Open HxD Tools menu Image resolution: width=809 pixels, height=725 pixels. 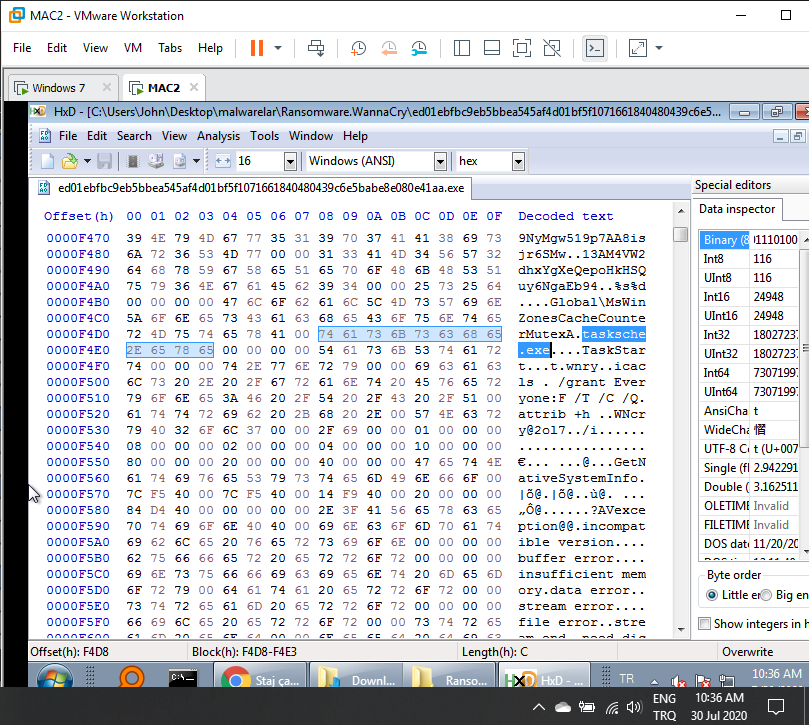coord(265,136)
